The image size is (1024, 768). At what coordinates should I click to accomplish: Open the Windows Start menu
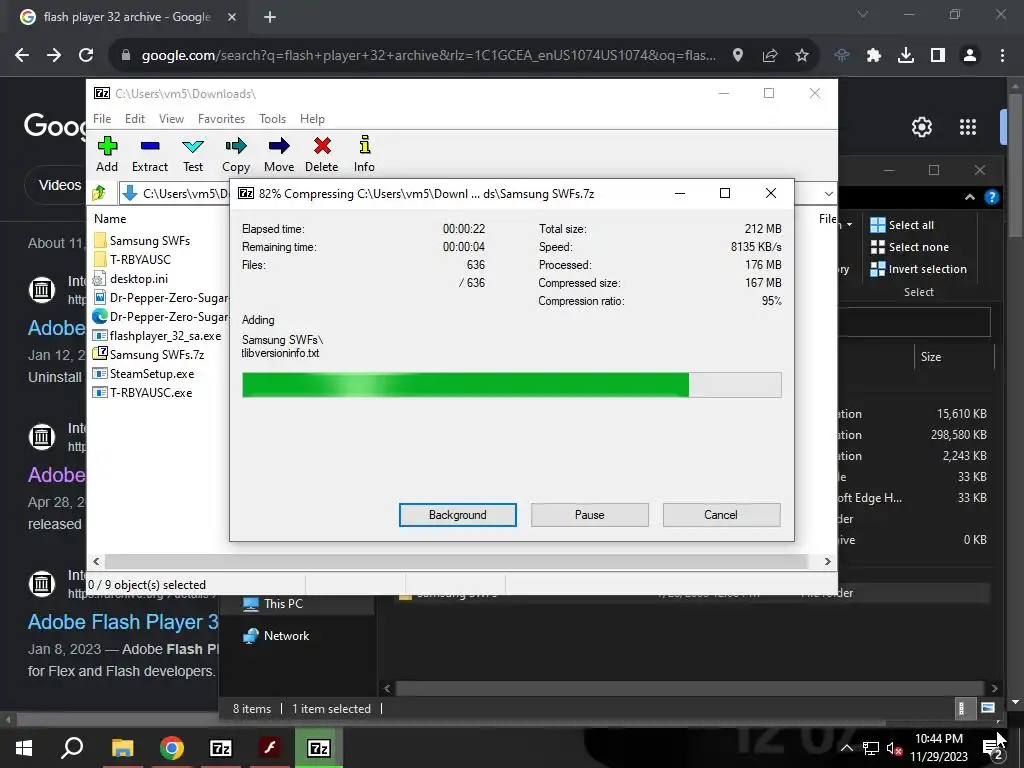click(x=24, y=748)
